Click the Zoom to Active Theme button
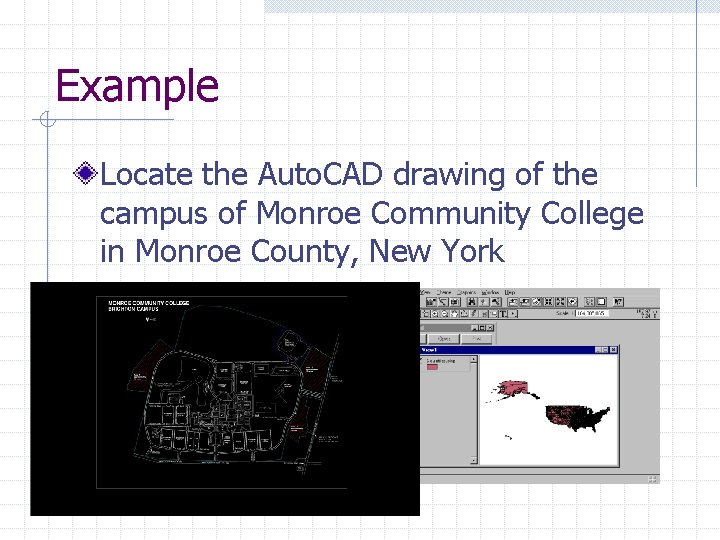This screenshot has height=540, width=720. coord(525,302)
